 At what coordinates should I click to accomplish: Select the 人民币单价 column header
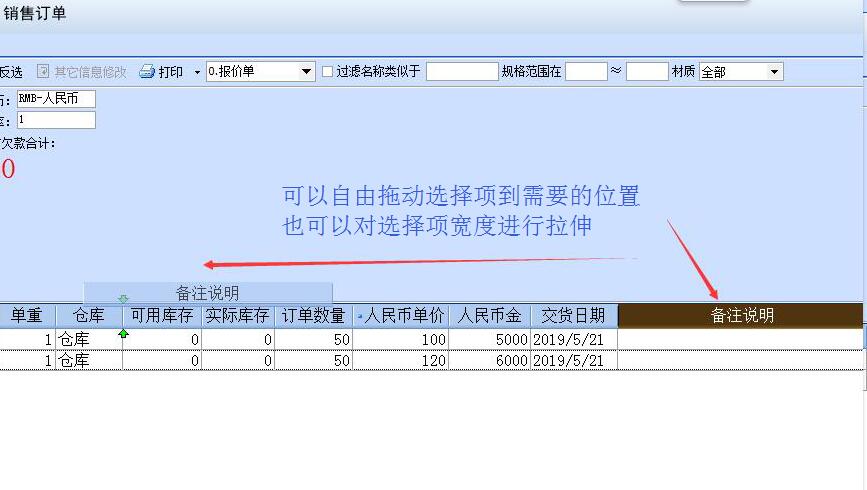(401, 316)
